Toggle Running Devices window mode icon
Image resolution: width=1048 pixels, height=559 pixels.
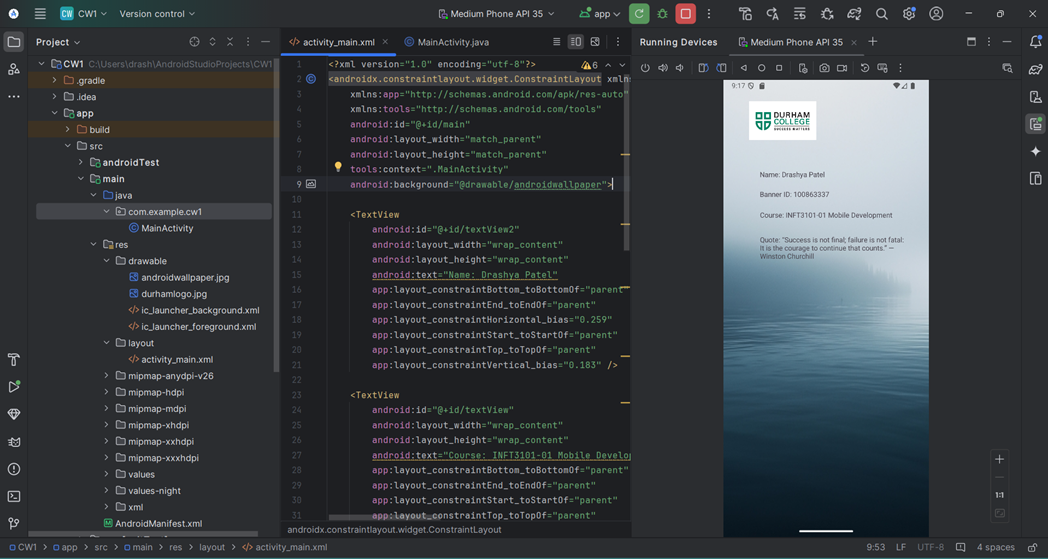click(971, 41)
